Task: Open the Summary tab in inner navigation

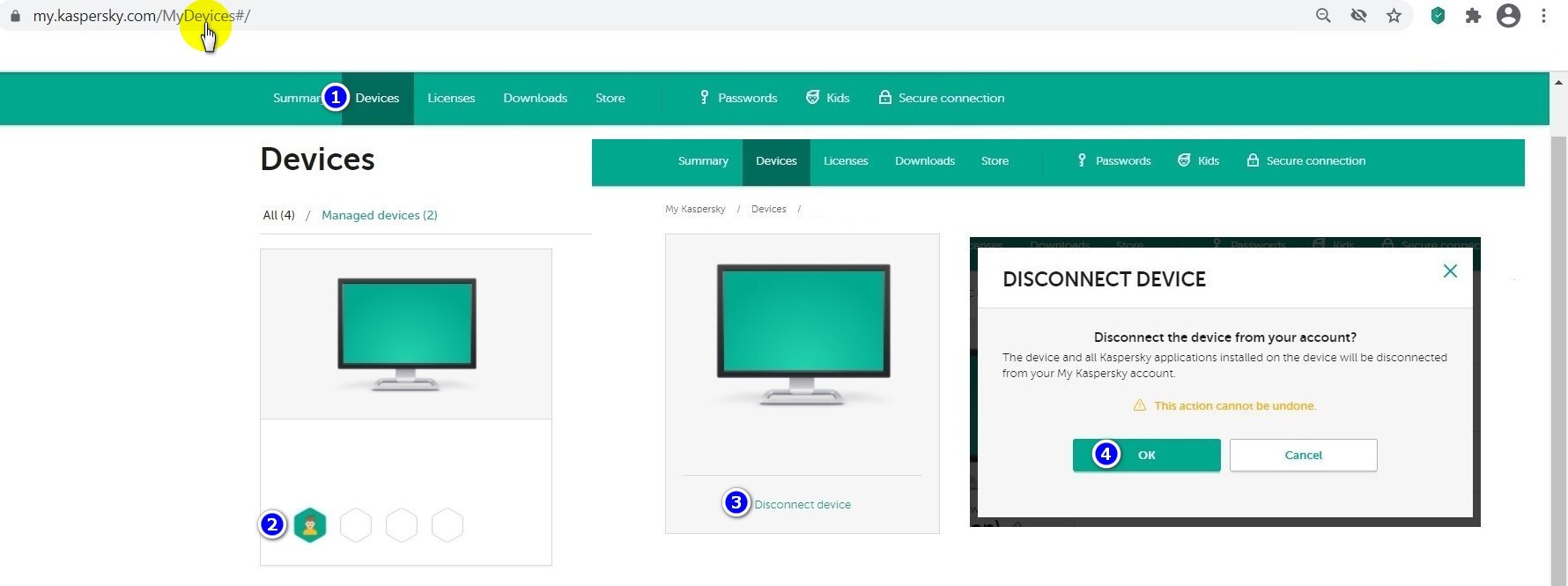Action: pyautogui.click(x=703, y=160)
